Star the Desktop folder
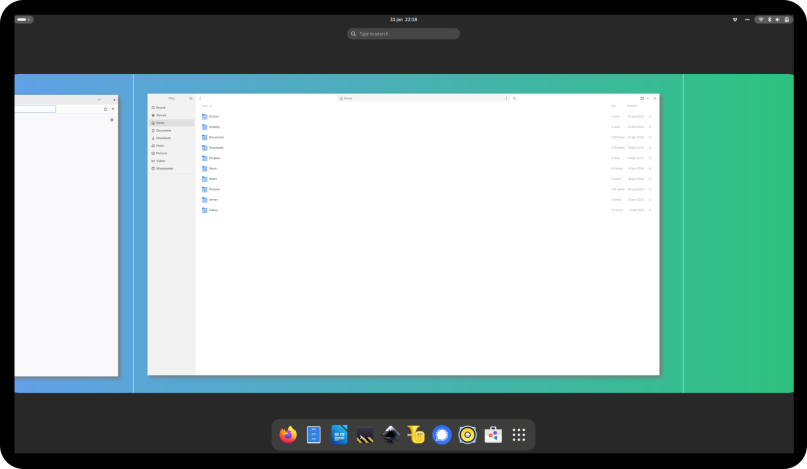Image resolution: width=807 pixels, height=469 pixels. (650, 127)
